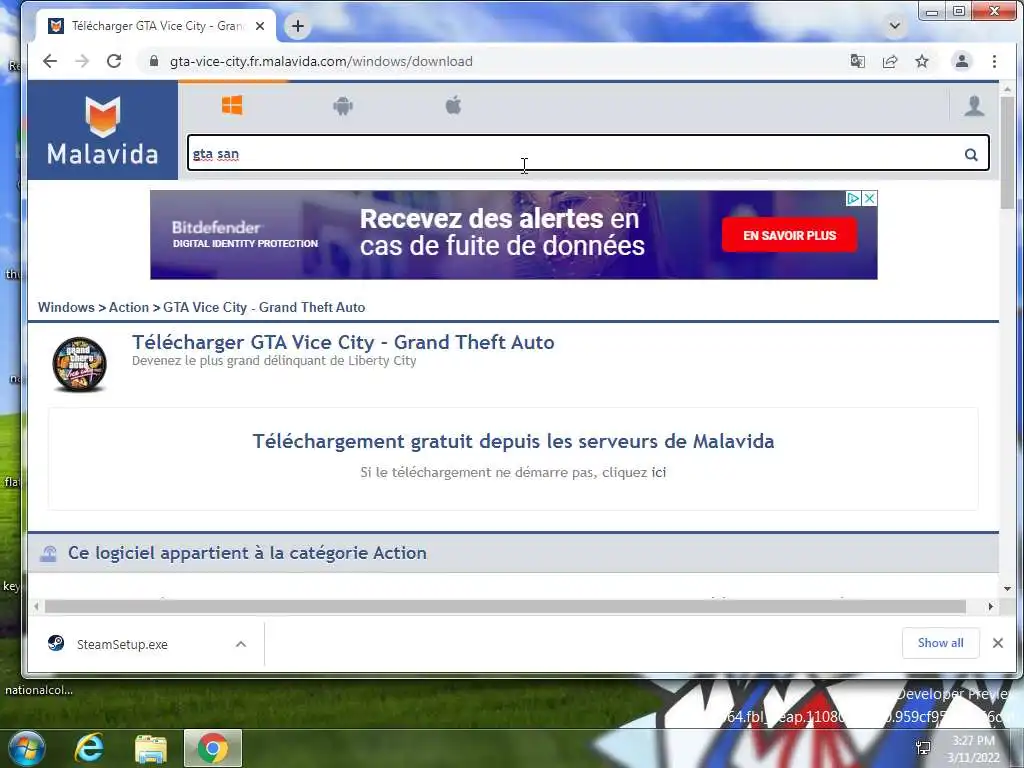Open the Chrome profile avatar
The width and height of the screenshot is (1024, 768).
coord(962,61)
